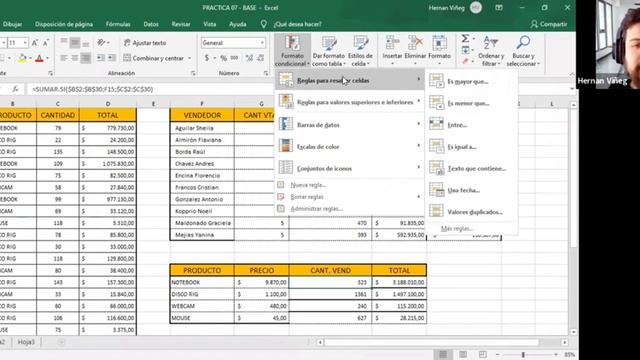Switch to Page Break preview in status bar
Image resolution: width=640 pixels, height=360 pixels.
pos(482,354)
